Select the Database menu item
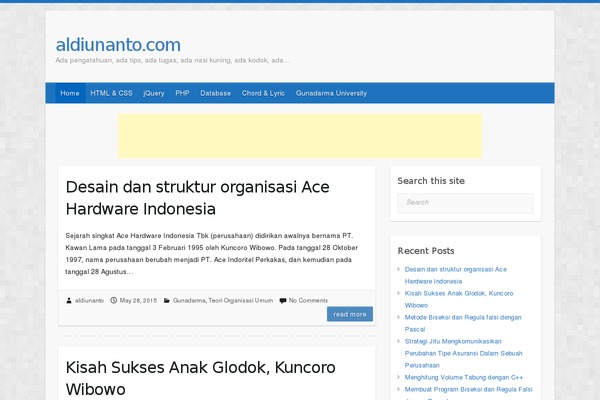Image resolution: width=600 pixels, height=400 pixels. point(215,93)
